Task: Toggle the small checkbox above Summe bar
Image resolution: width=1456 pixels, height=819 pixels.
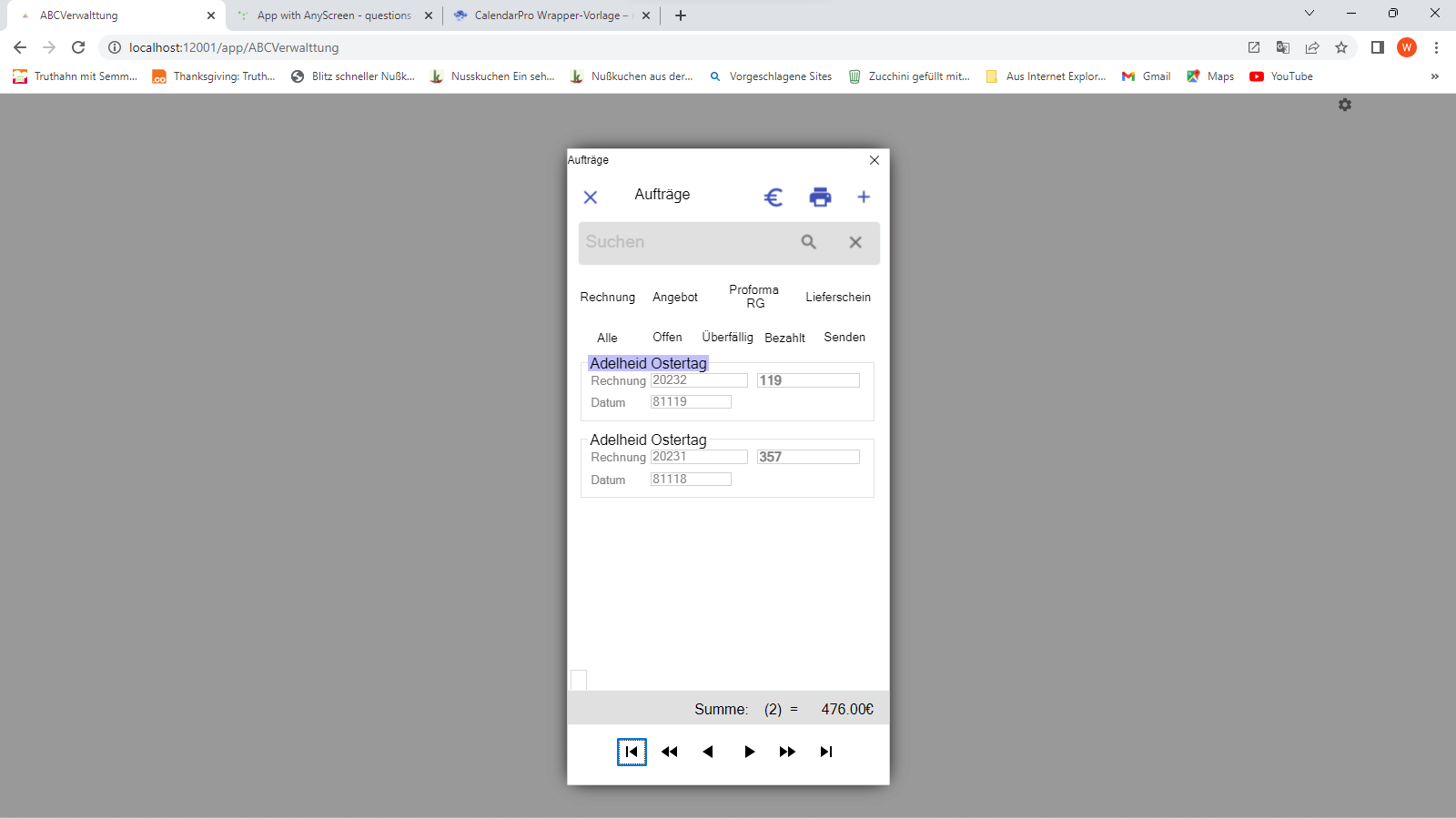Action: point(579,680)
